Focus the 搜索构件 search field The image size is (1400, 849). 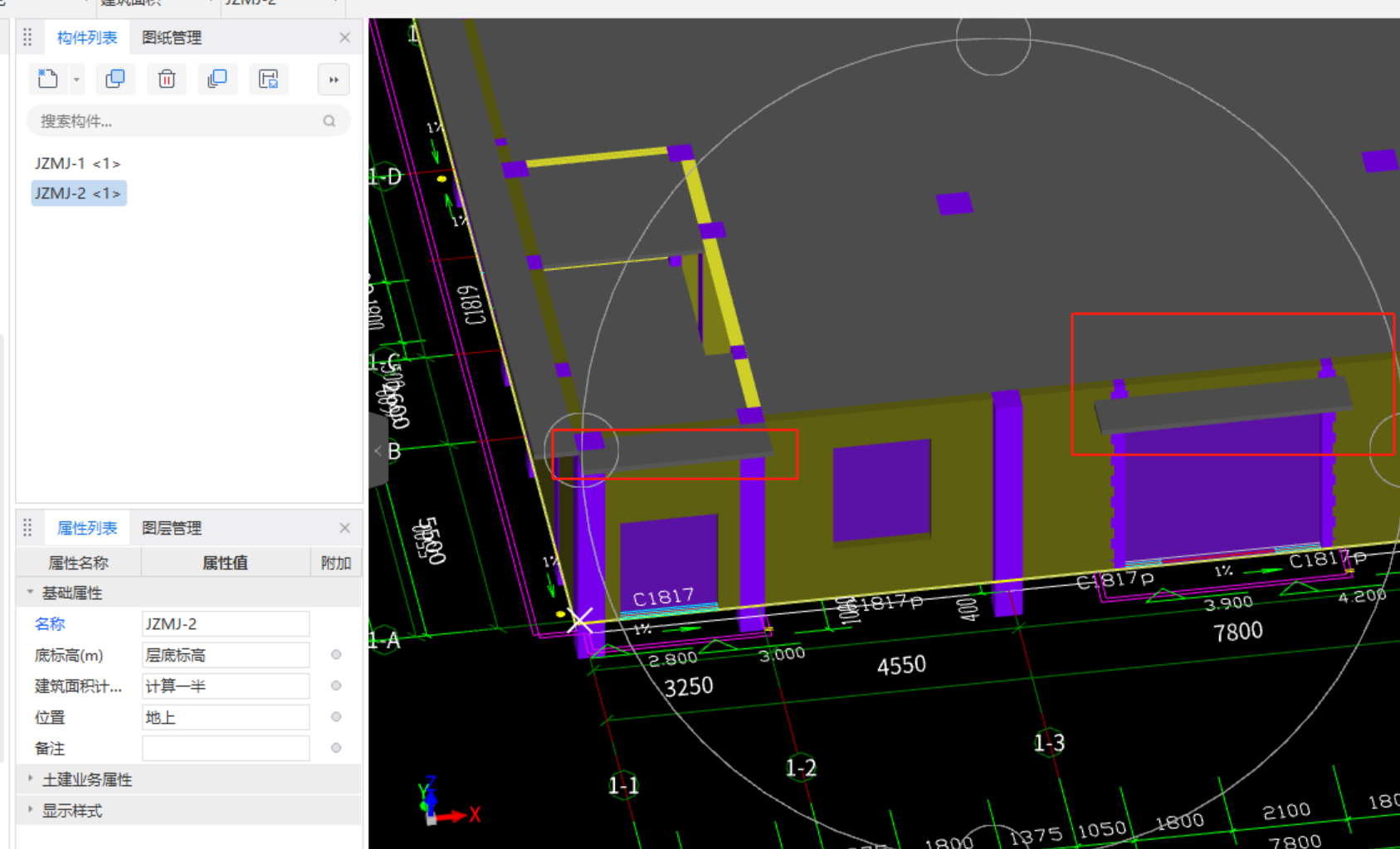(x=188, y=121)
